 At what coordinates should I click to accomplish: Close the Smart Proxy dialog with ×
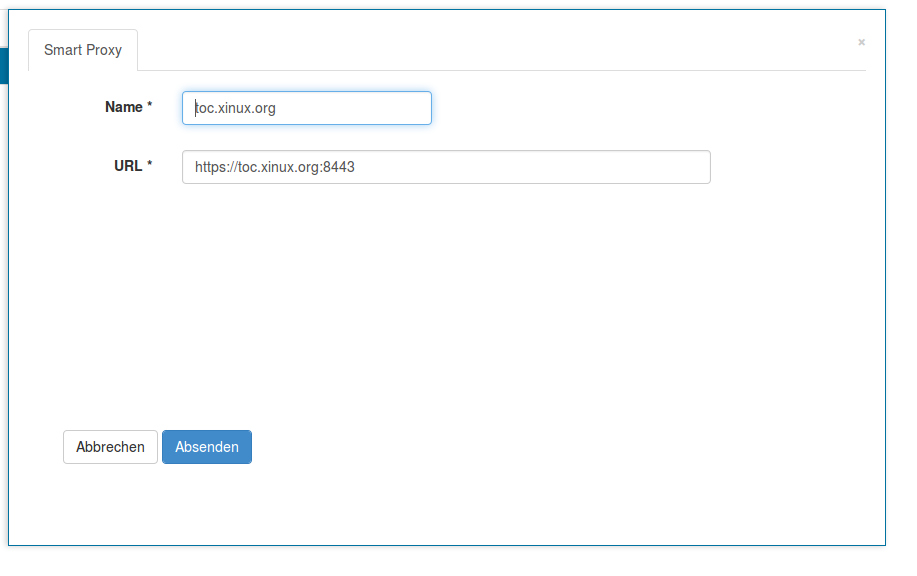pos(861,42)
